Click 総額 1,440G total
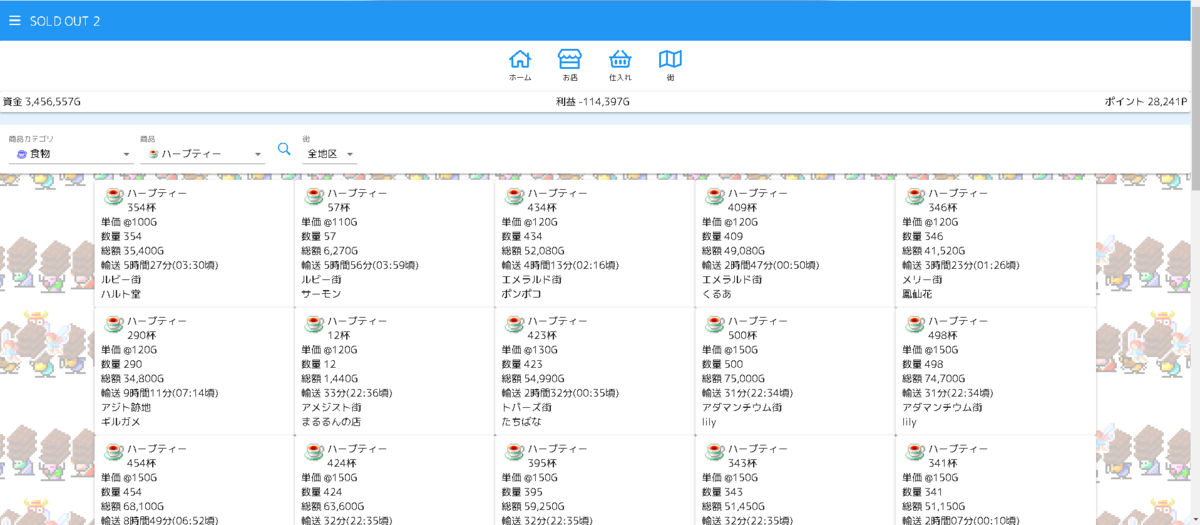This screenshot has height=525, width=1200. tap(330, 379)
